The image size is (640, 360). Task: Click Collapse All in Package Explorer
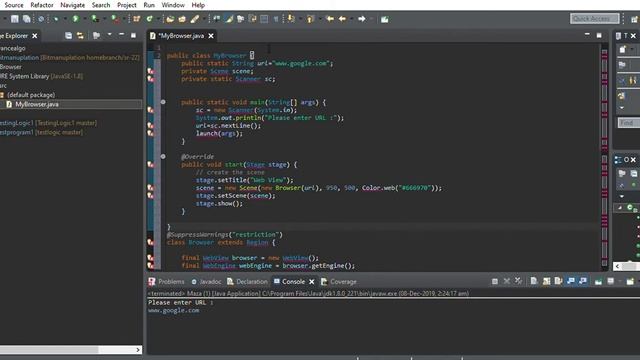(68, 36)
